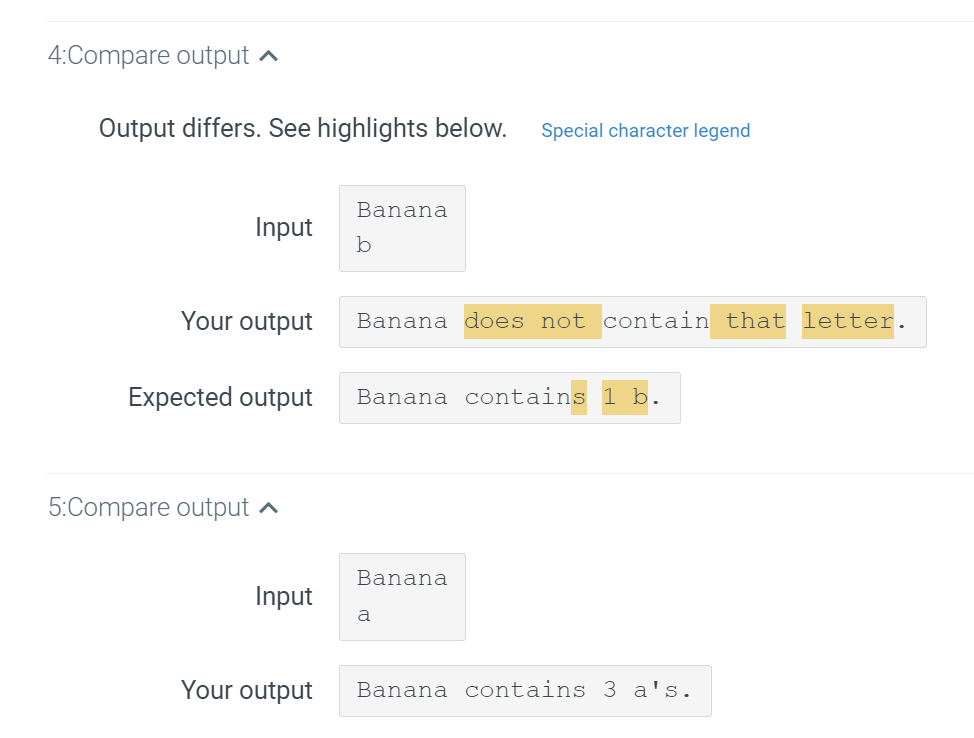Collapse test 5 using its chevron arrow
This screenshot has height=738, width=974.
(268, 509)
